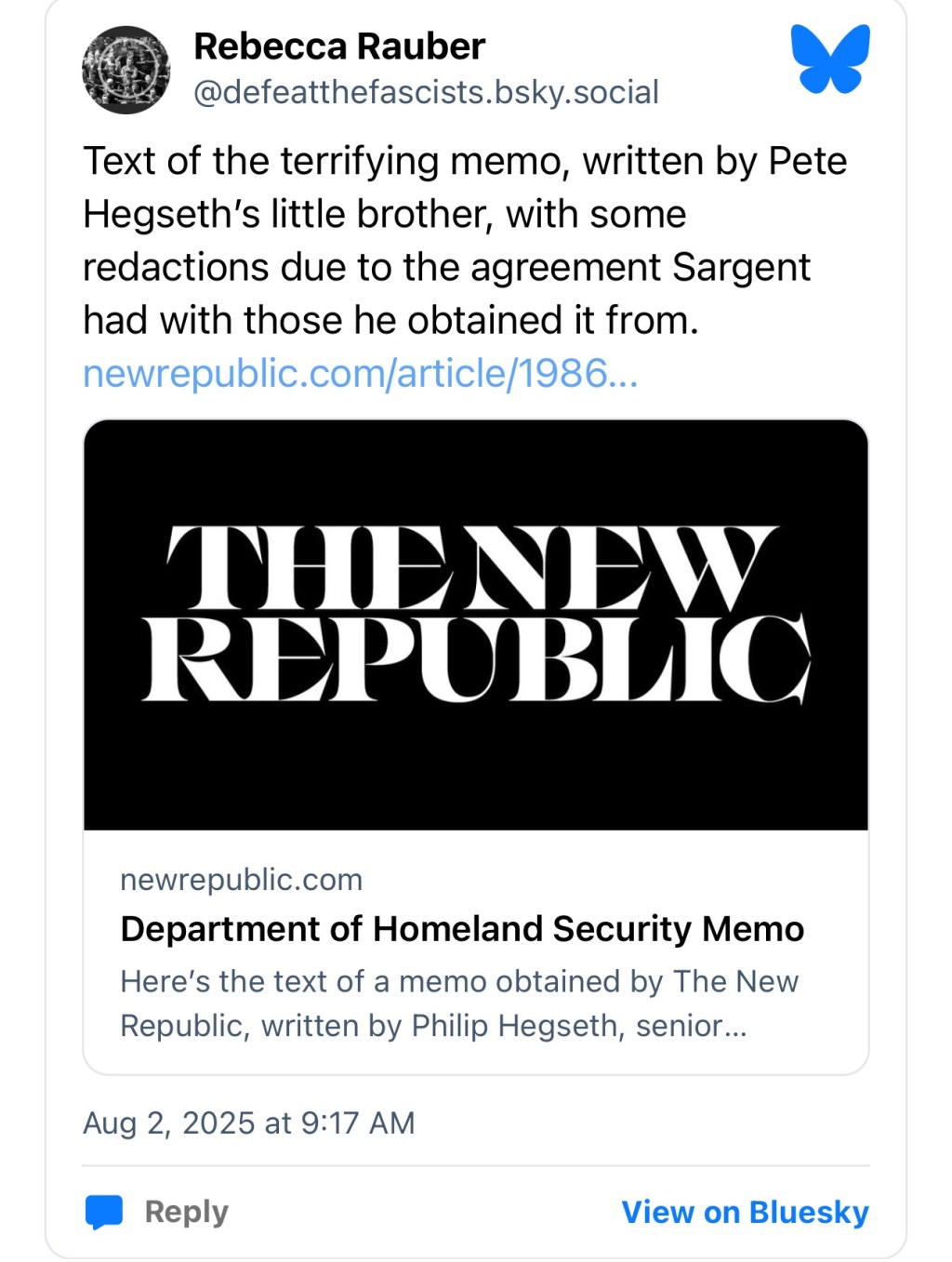Click the Aug 2, 2025 timestamp
This screenshot has height=1262, width=952.
[x=248, y=1123]
